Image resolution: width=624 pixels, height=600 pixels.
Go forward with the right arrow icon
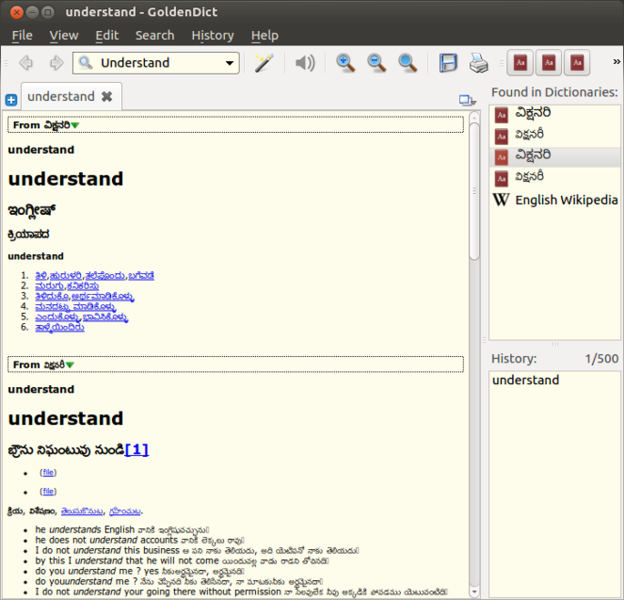56,63
